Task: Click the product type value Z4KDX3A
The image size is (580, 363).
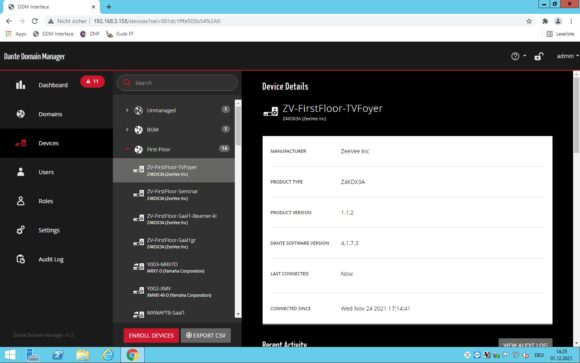Action: pos(353,182)
